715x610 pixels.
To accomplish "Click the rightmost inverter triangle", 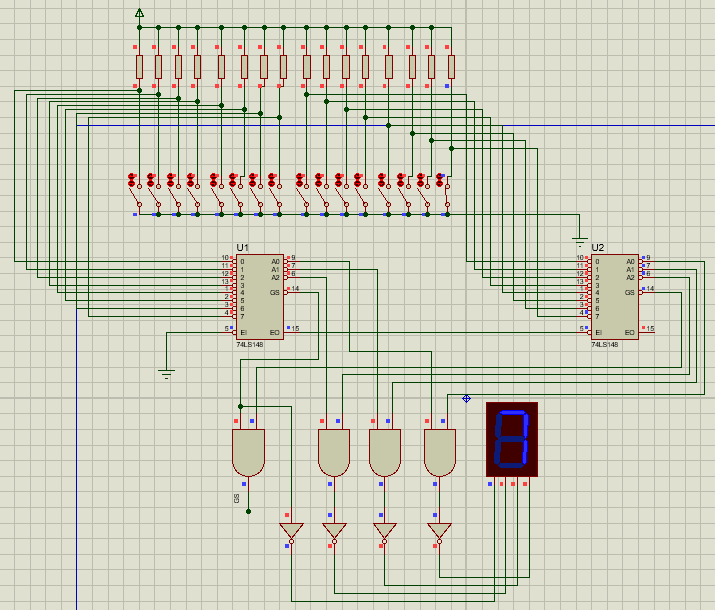I will (439, 532).
